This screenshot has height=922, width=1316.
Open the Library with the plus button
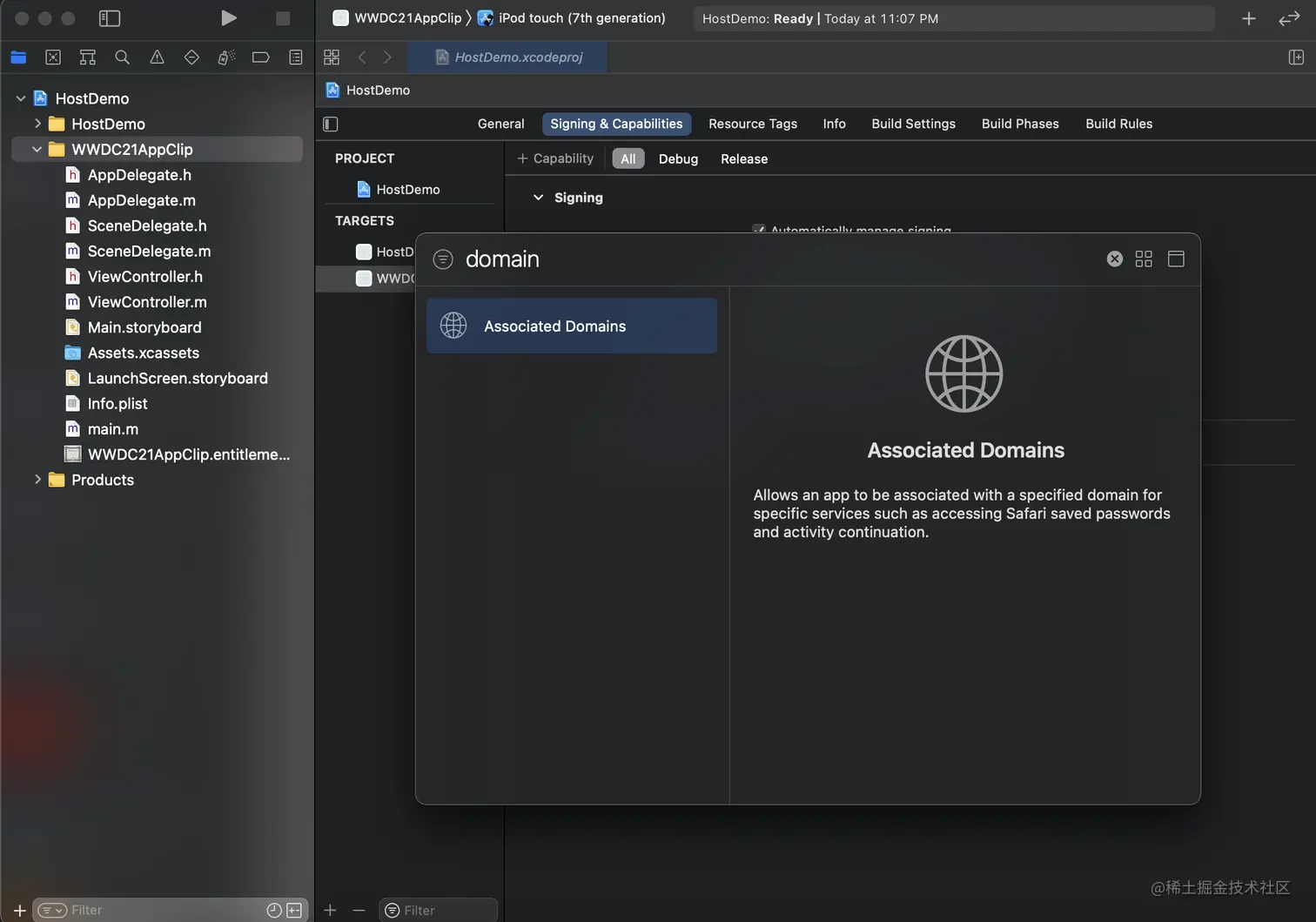point(1248,18)
